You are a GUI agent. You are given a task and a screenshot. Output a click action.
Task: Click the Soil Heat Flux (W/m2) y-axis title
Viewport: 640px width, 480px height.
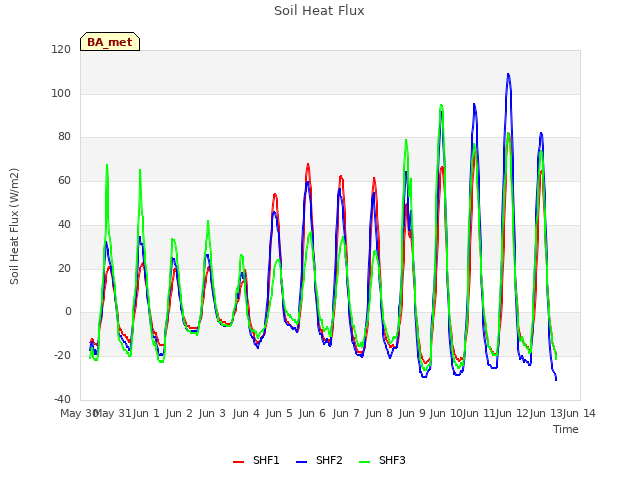pos(14,226)
